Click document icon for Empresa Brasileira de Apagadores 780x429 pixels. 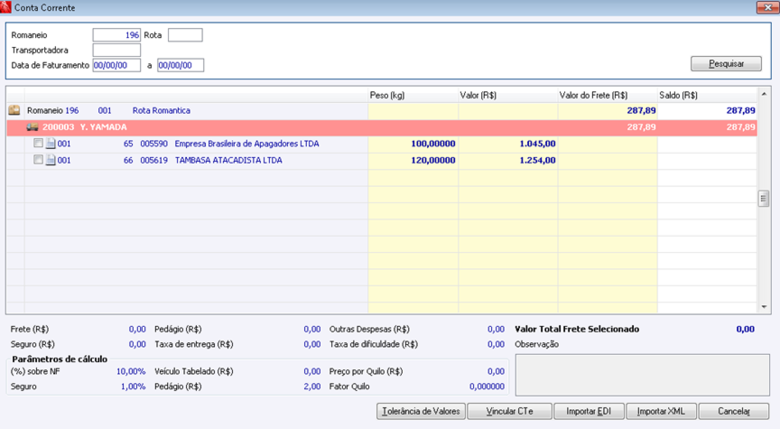(50, 144)
